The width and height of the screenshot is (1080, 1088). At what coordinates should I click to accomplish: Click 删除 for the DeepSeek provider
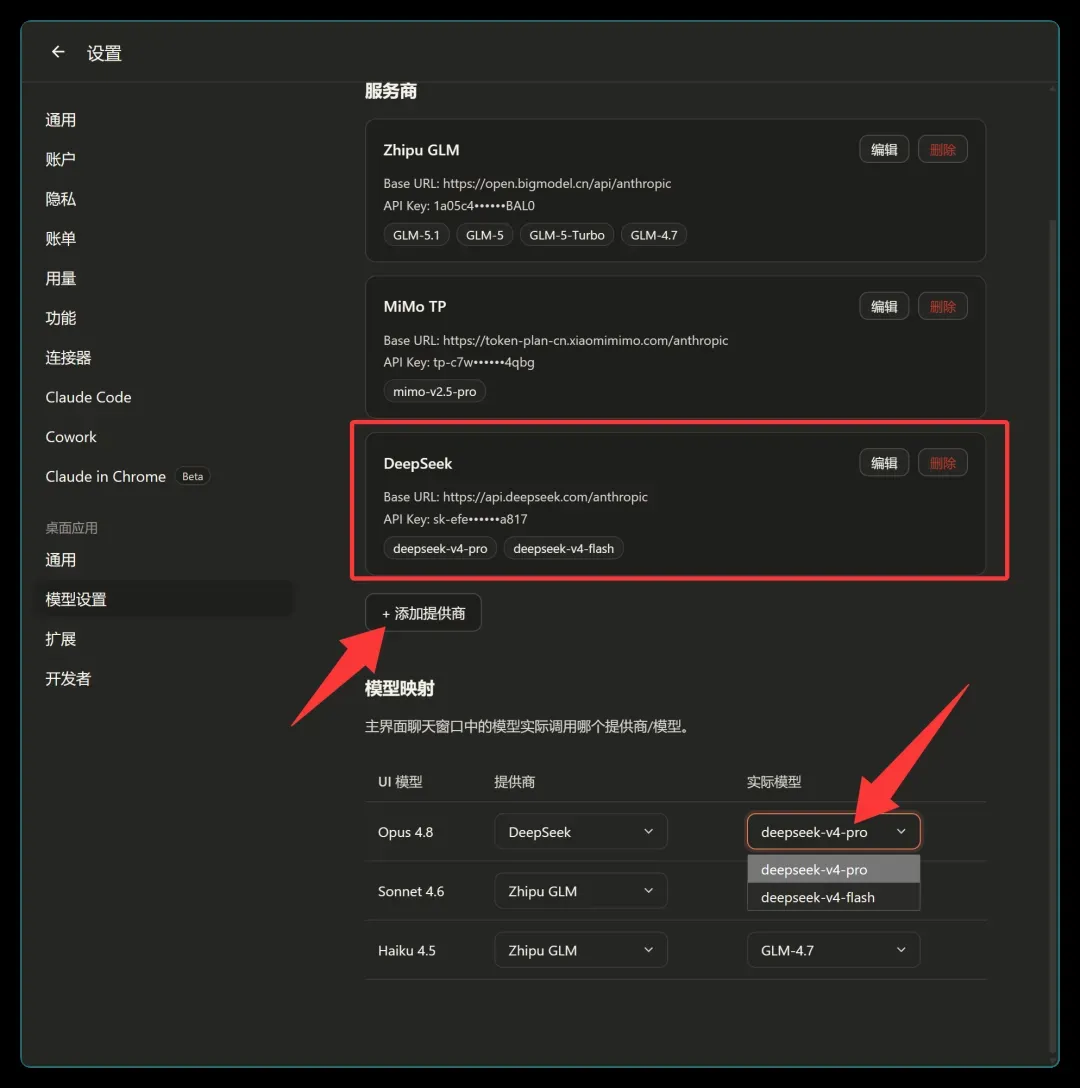tap(943, 463)
